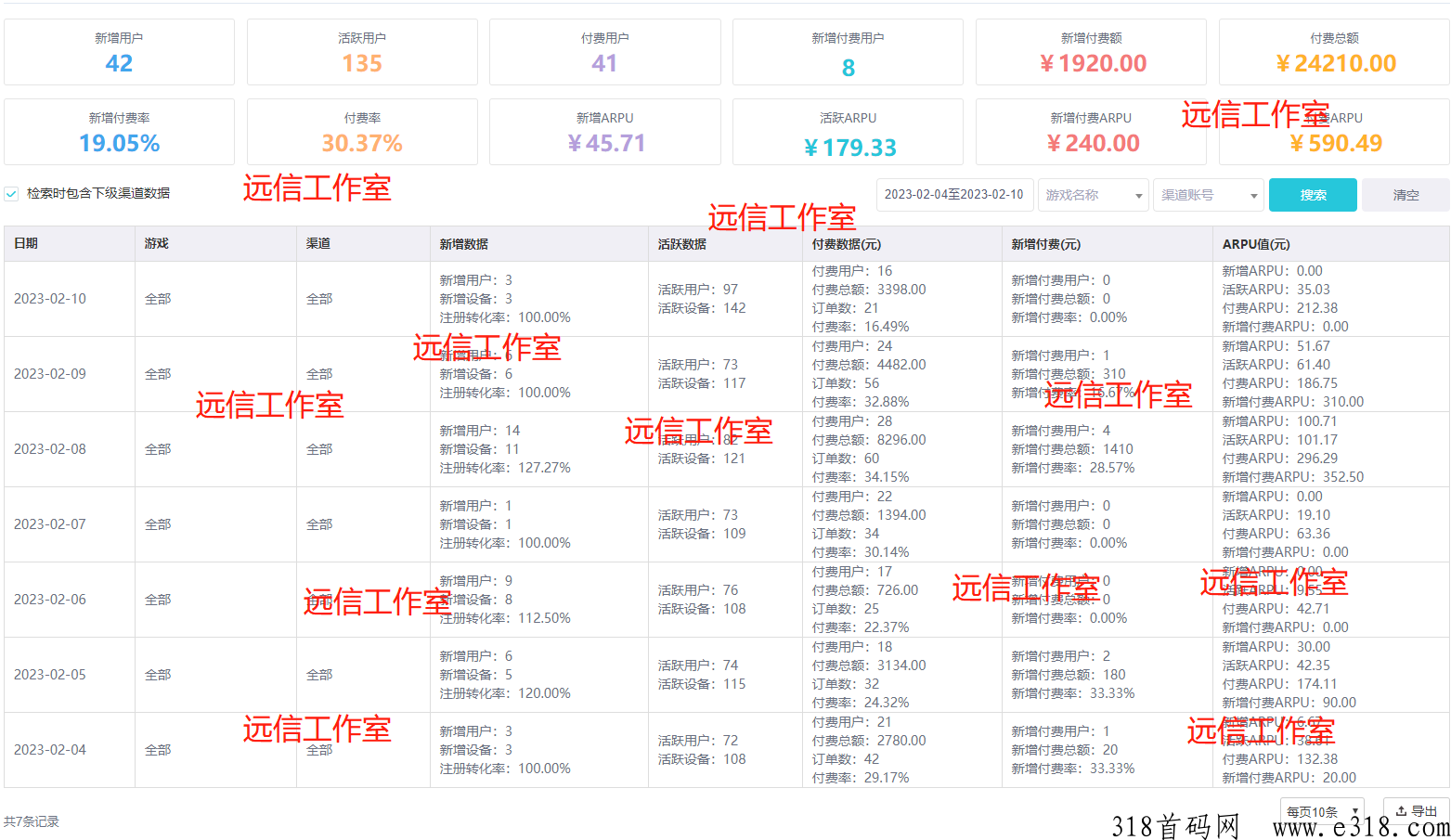Click the text 注册转化率: 112.50%
This screenshot has height=840, width=1451.
(x=505, y=618)
